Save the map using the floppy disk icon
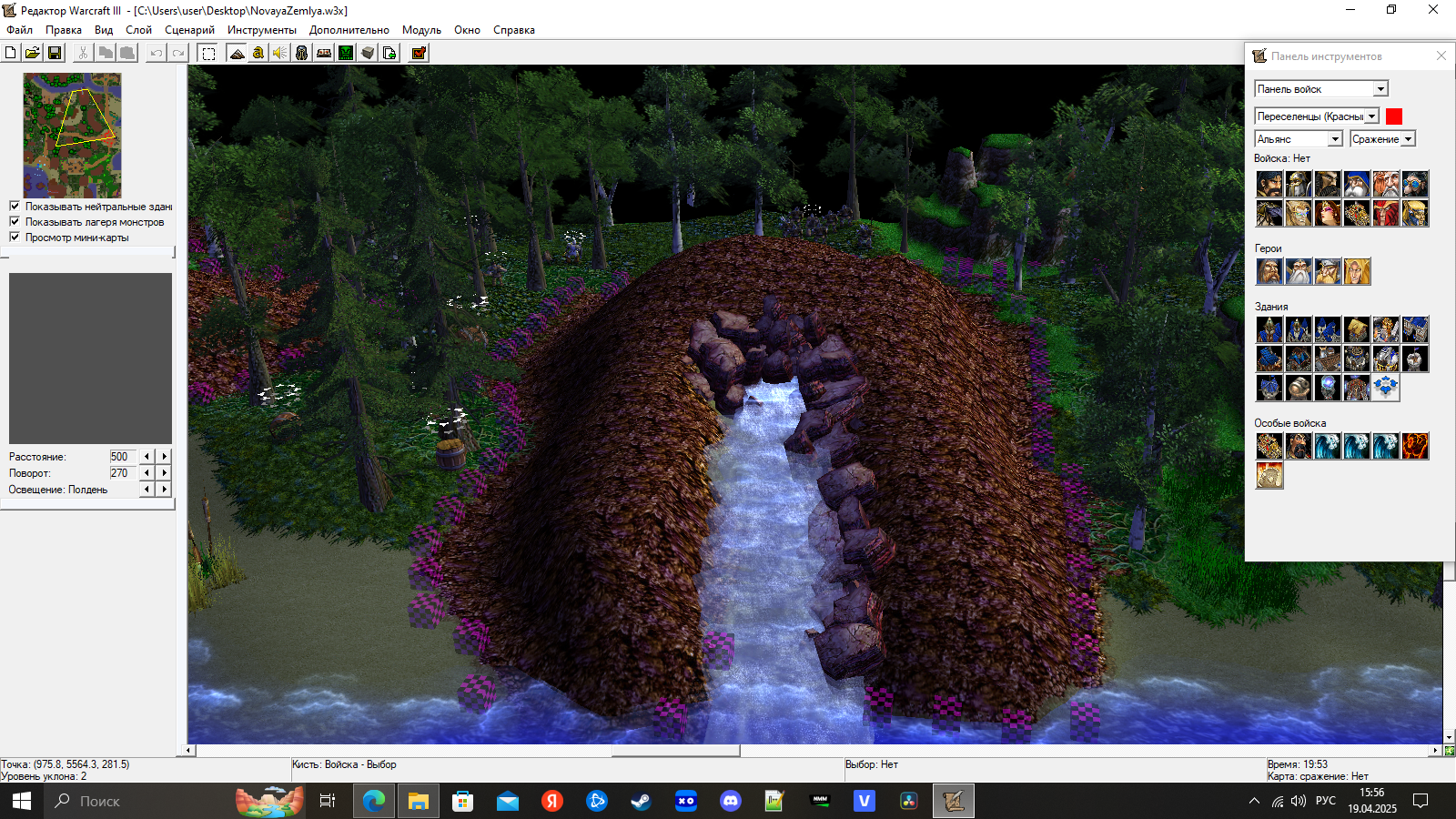 coord(55,53)
